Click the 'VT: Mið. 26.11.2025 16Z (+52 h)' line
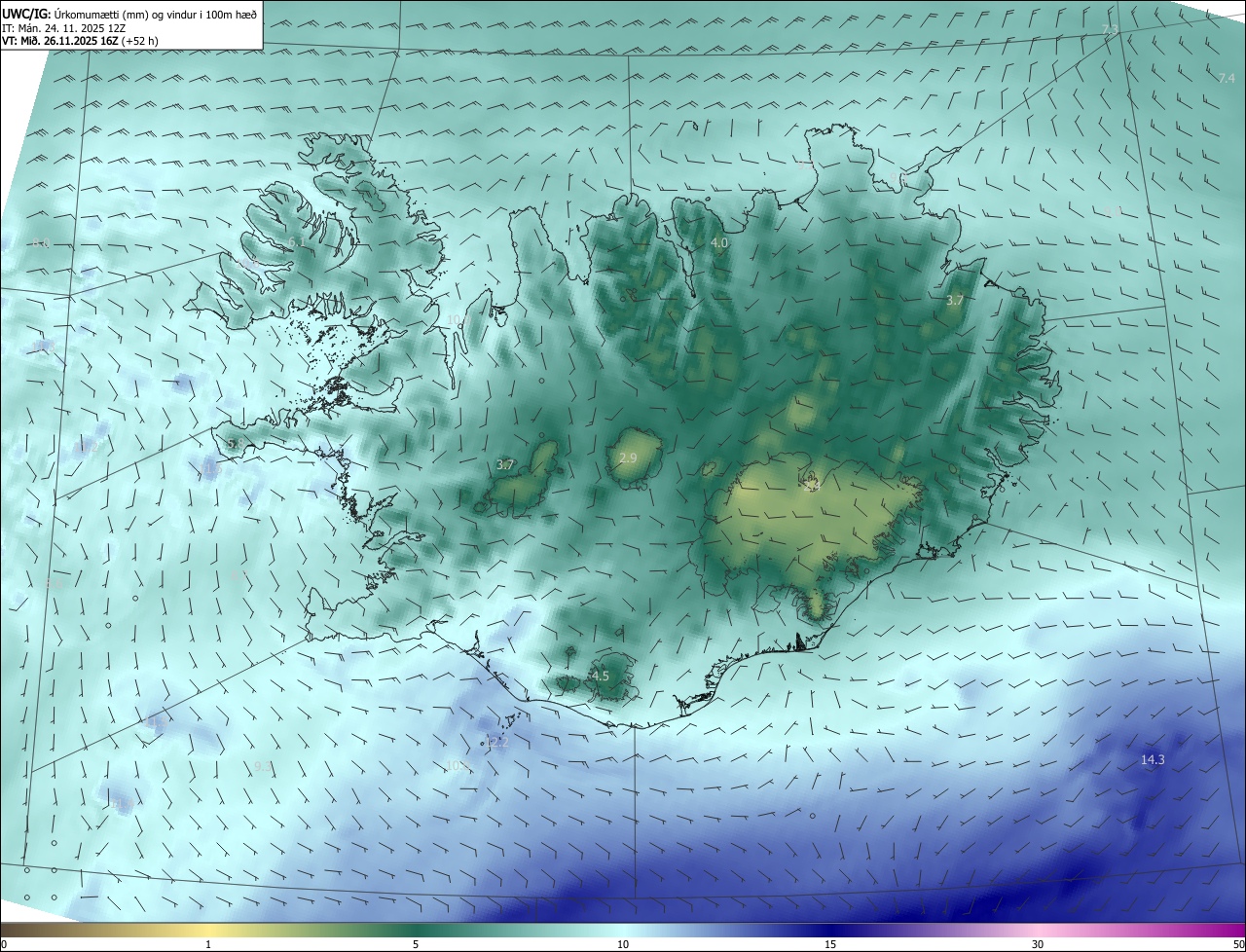This screenshot has height=952, width=1246. point(80,41)
